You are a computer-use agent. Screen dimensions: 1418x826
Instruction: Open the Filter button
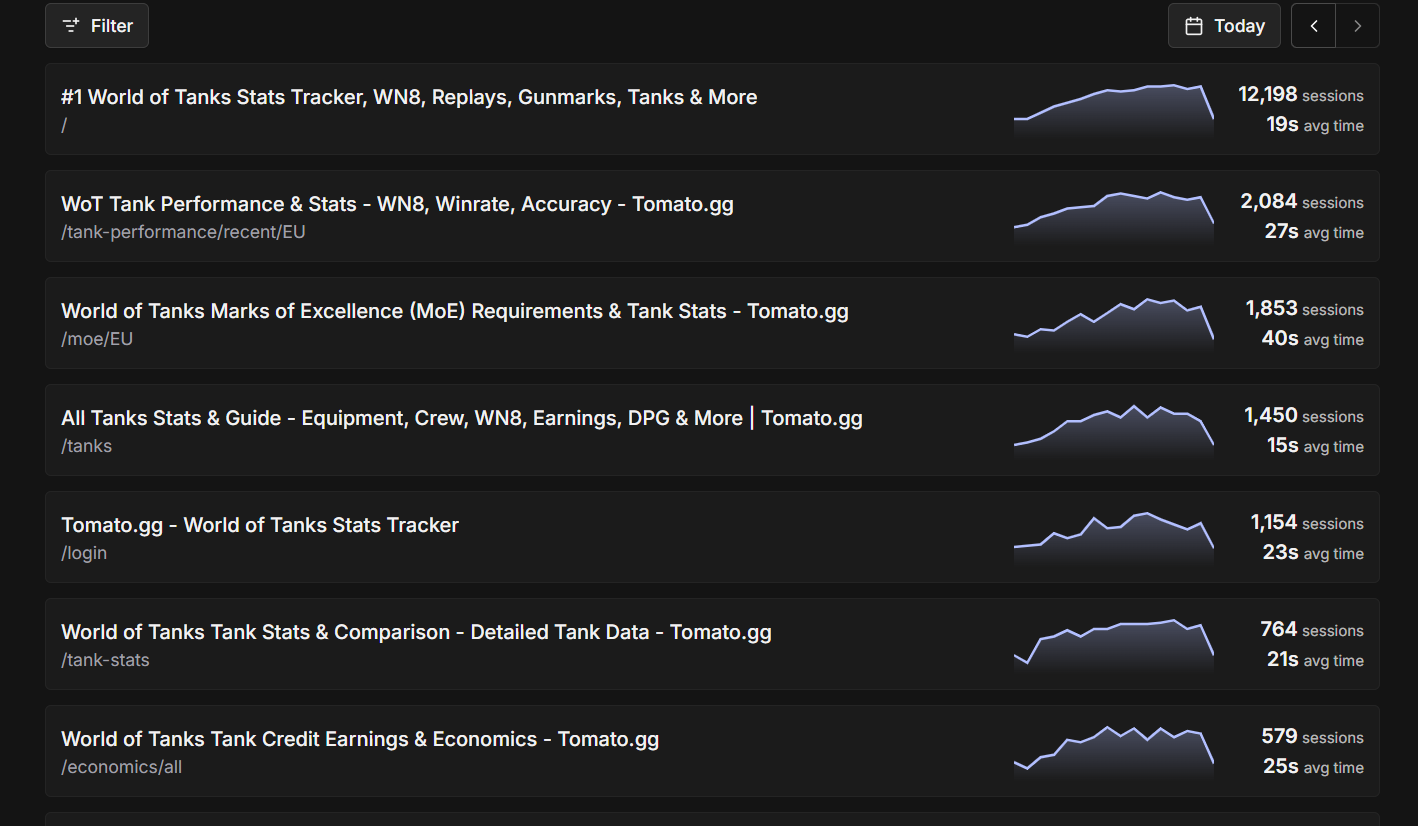97,26
